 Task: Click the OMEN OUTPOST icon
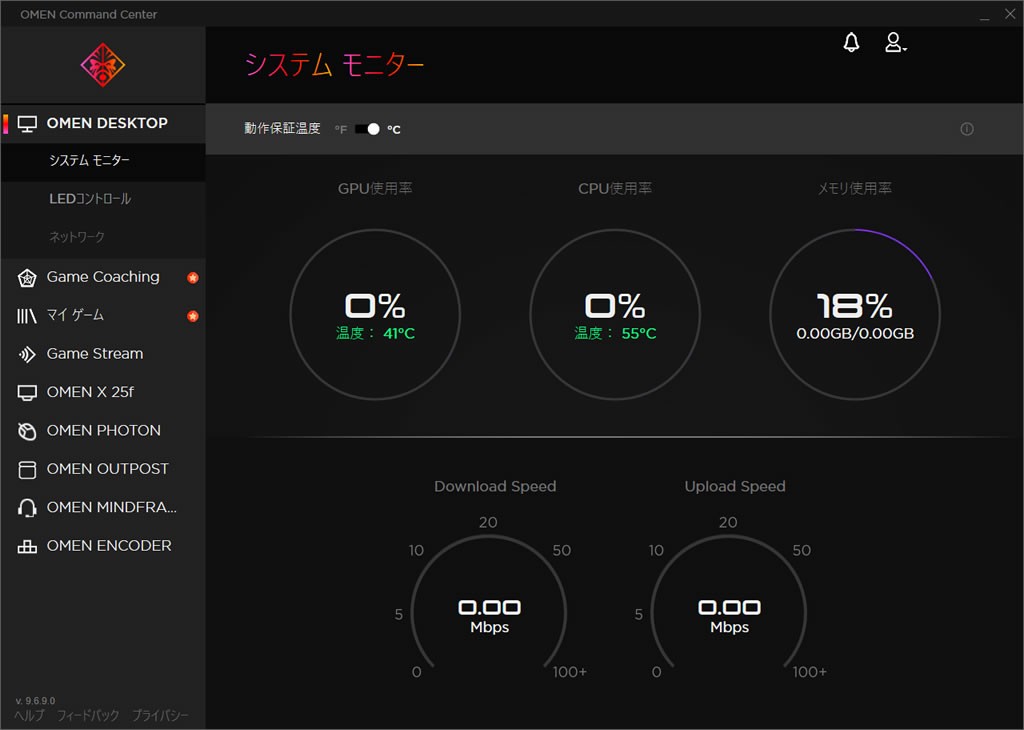[x=27, y=469]
